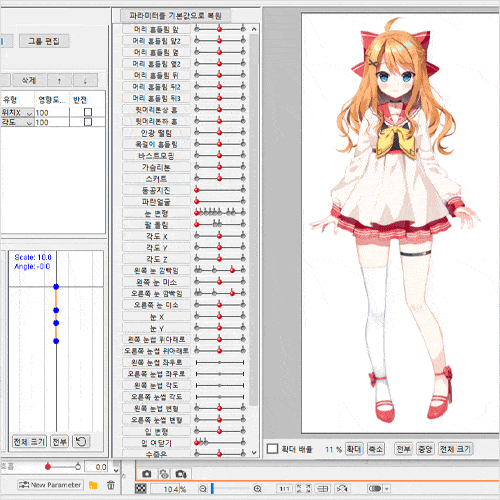The height and width of the screenshot is (500, 500).
Task: Click the New Parameter button
Action: point(50,485)
